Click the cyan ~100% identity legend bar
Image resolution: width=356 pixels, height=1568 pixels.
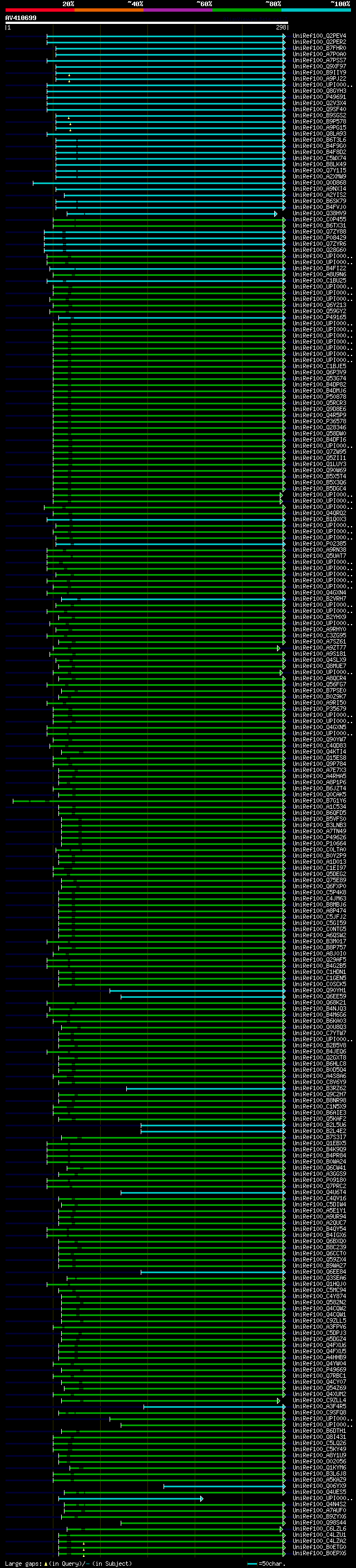[x=316, y=10]
